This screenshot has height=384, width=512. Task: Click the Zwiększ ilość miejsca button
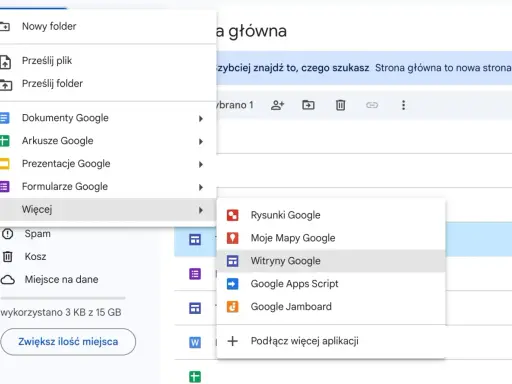pyautogui.click(x=68, y=342)
